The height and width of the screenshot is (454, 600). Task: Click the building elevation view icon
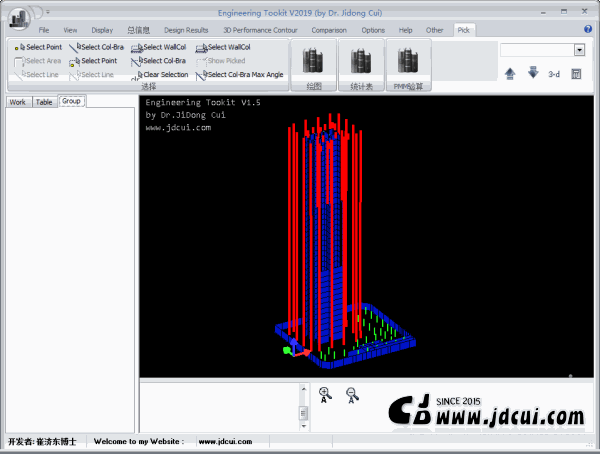coord(576,74)
